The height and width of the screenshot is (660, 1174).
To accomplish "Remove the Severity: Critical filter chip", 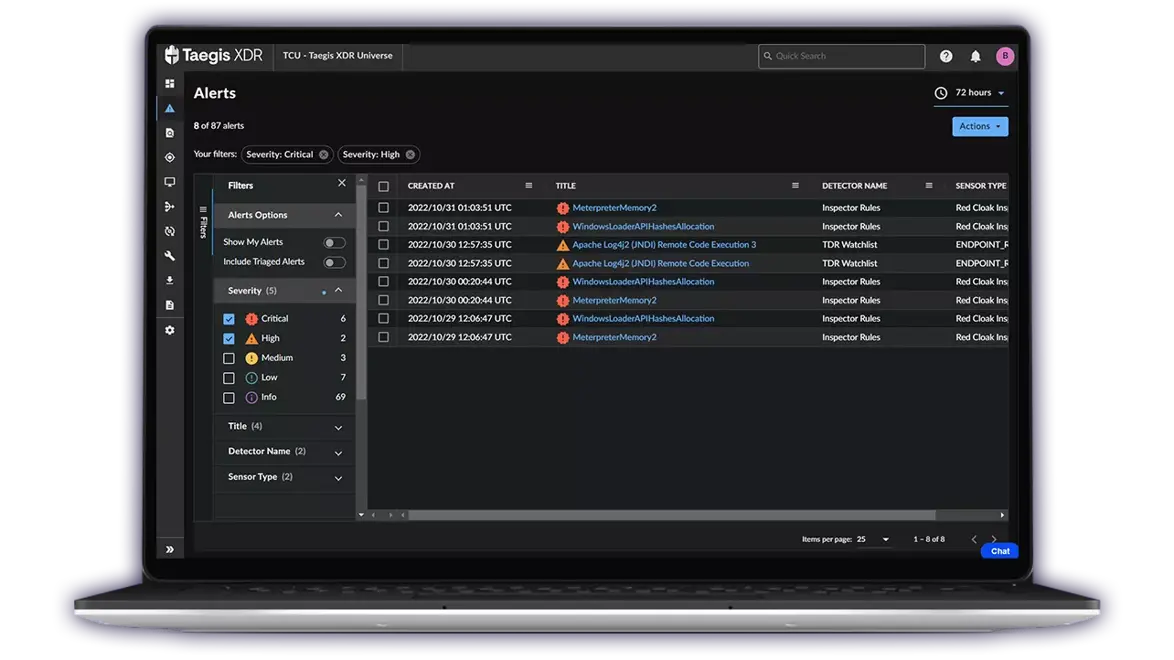I will [323, 155].
